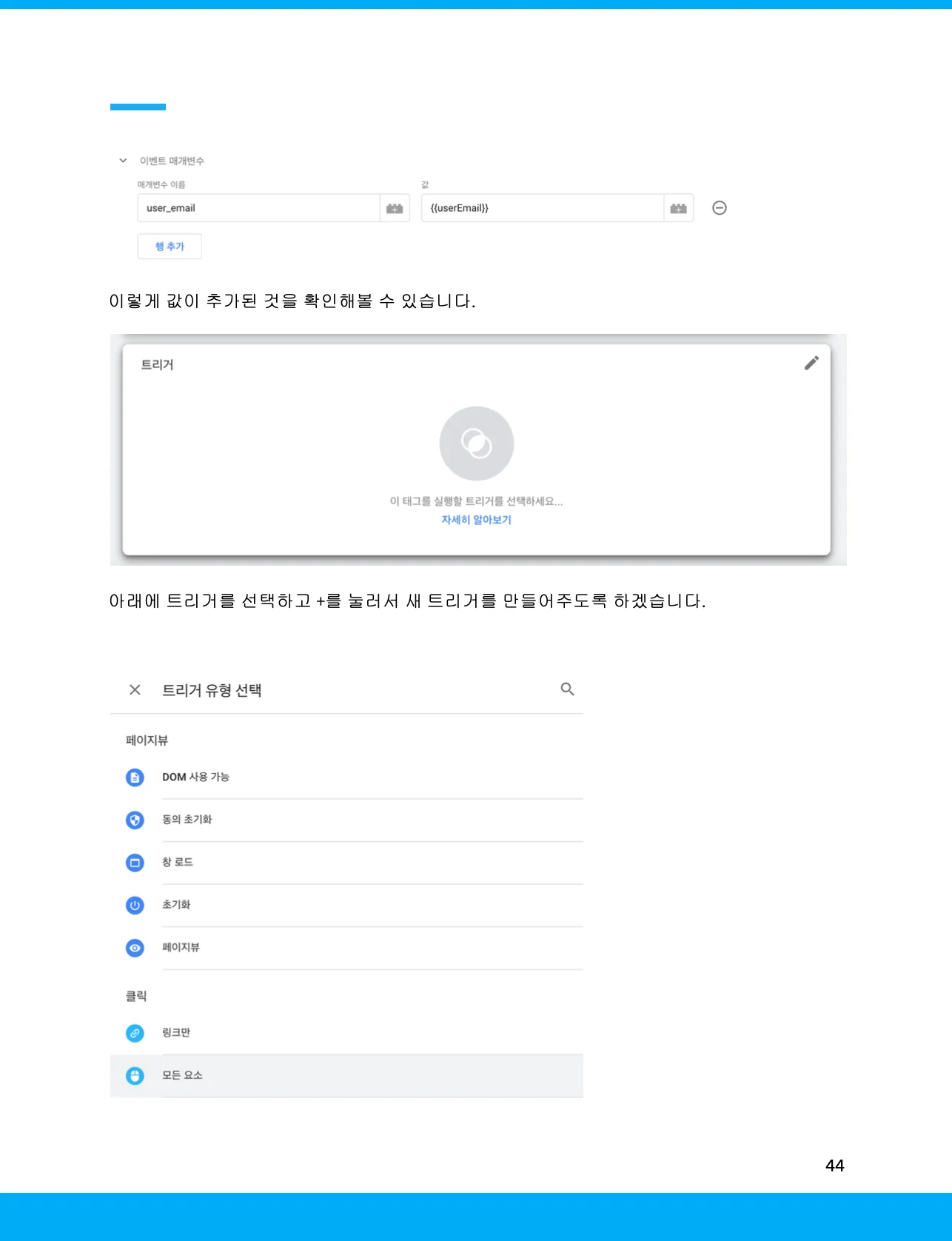Edit the 트리거 card with pencil icon
This screenshot has height=1241, width=952.
(811, 363)
